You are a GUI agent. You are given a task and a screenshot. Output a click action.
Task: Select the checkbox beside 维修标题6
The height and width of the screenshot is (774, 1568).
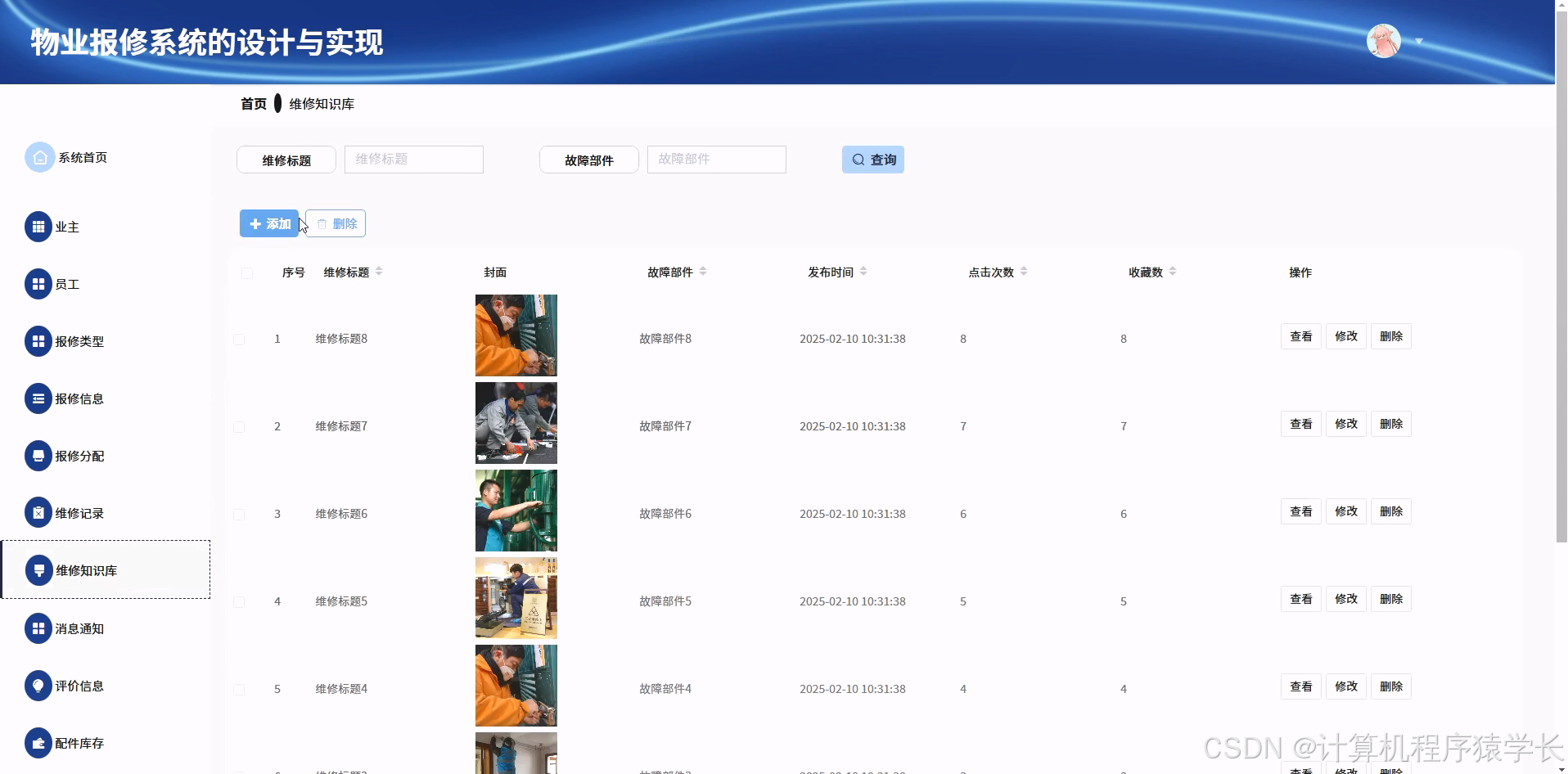coord(239,514)
